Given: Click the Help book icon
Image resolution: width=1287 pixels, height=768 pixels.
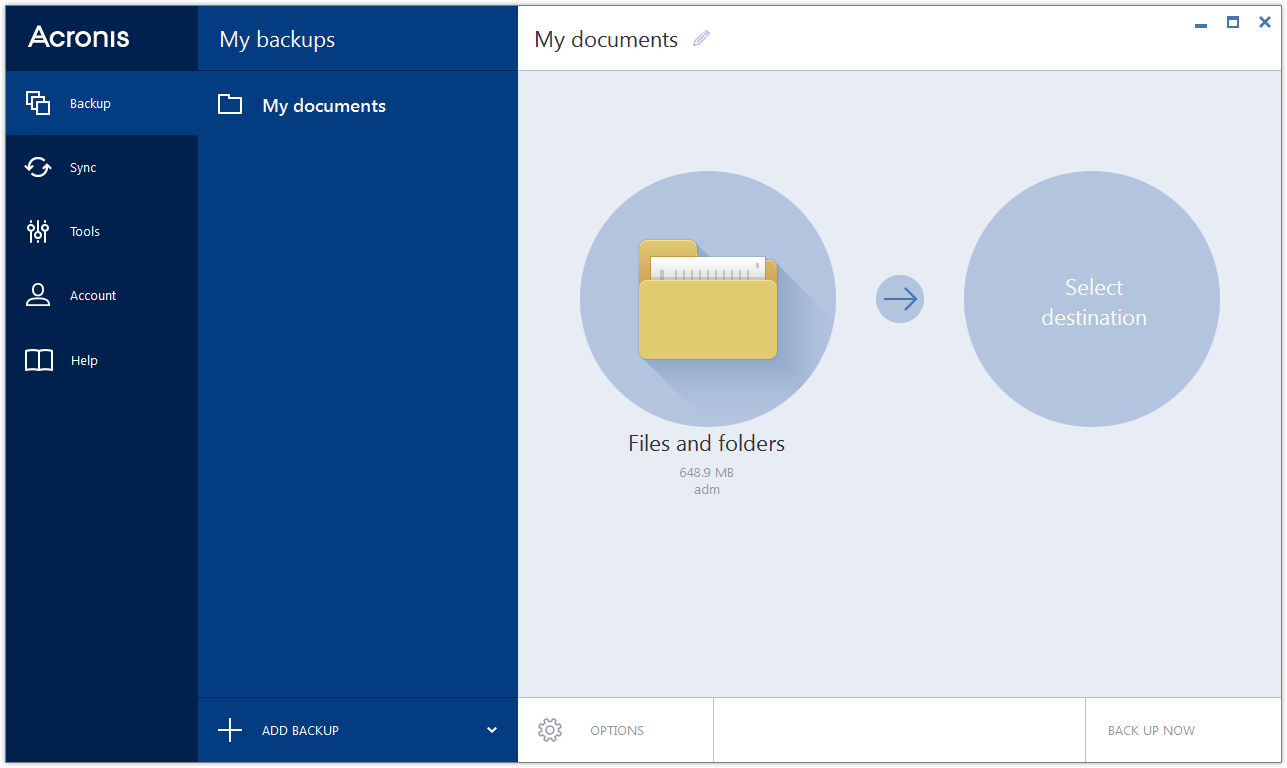Looking at the screenshot, I should click(x=38, y=360).
